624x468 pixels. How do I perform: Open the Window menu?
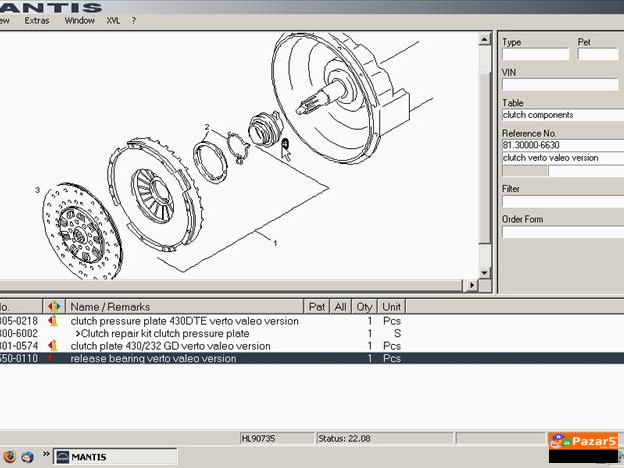coord(80,20)
